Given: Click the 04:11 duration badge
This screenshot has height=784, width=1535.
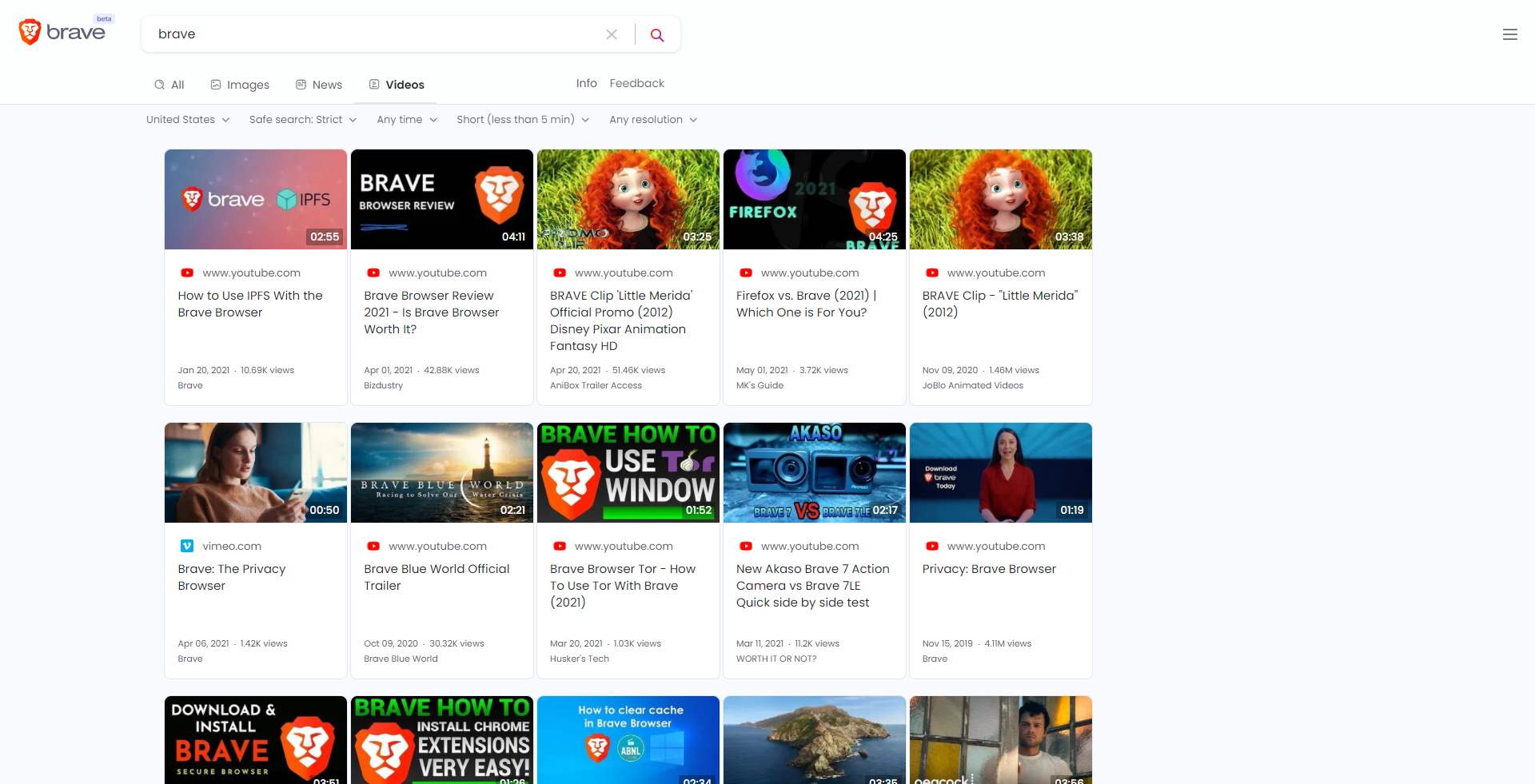Looking at the screenshot, I should (513, 237).
